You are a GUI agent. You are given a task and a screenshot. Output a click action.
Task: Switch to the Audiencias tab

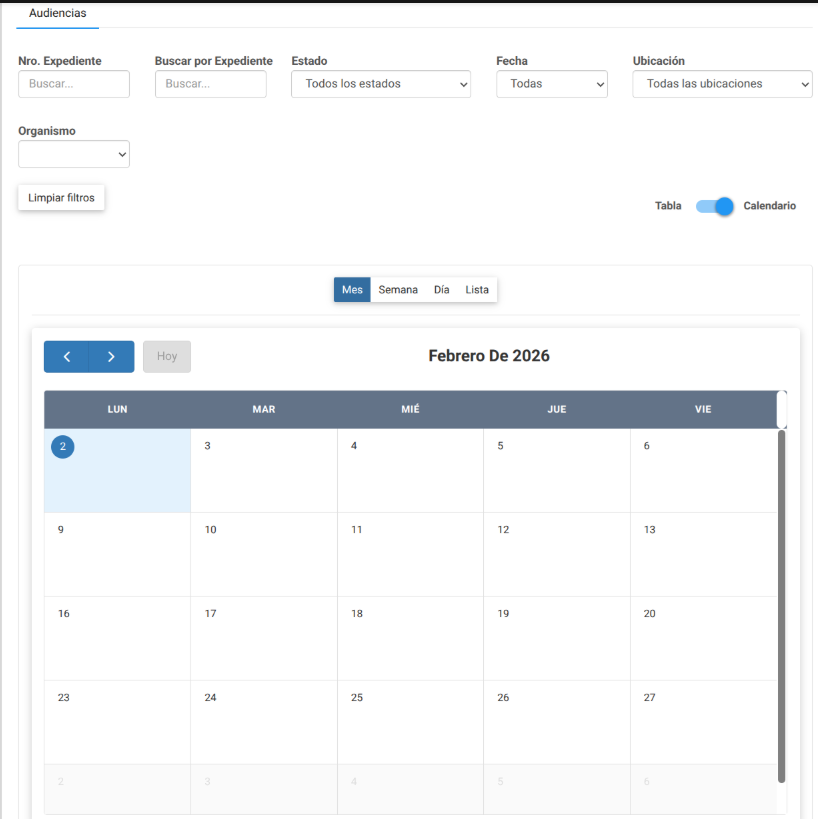click(x=57, y=13)
